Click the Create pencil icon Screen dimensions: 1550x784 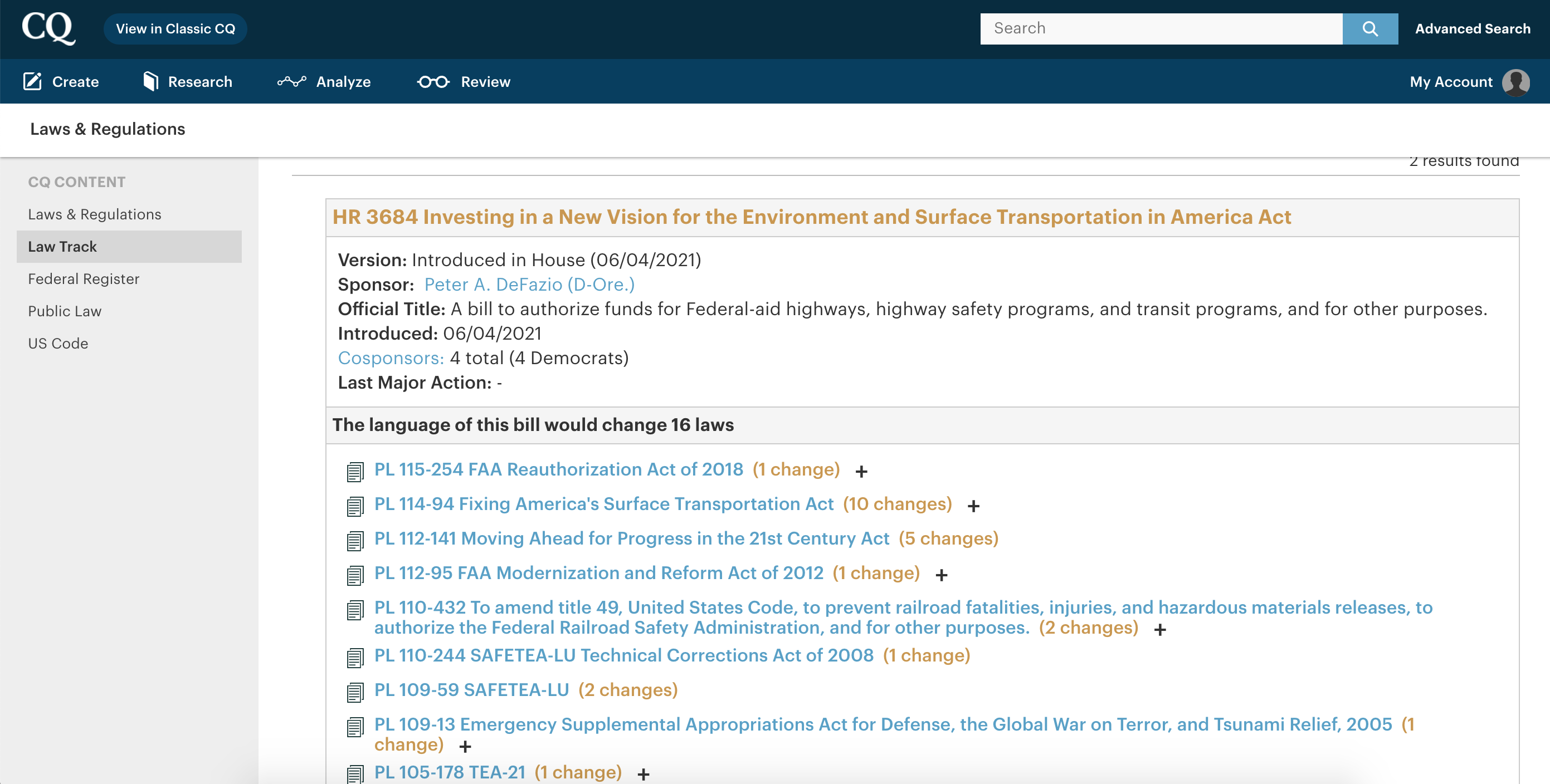point(32,81)
